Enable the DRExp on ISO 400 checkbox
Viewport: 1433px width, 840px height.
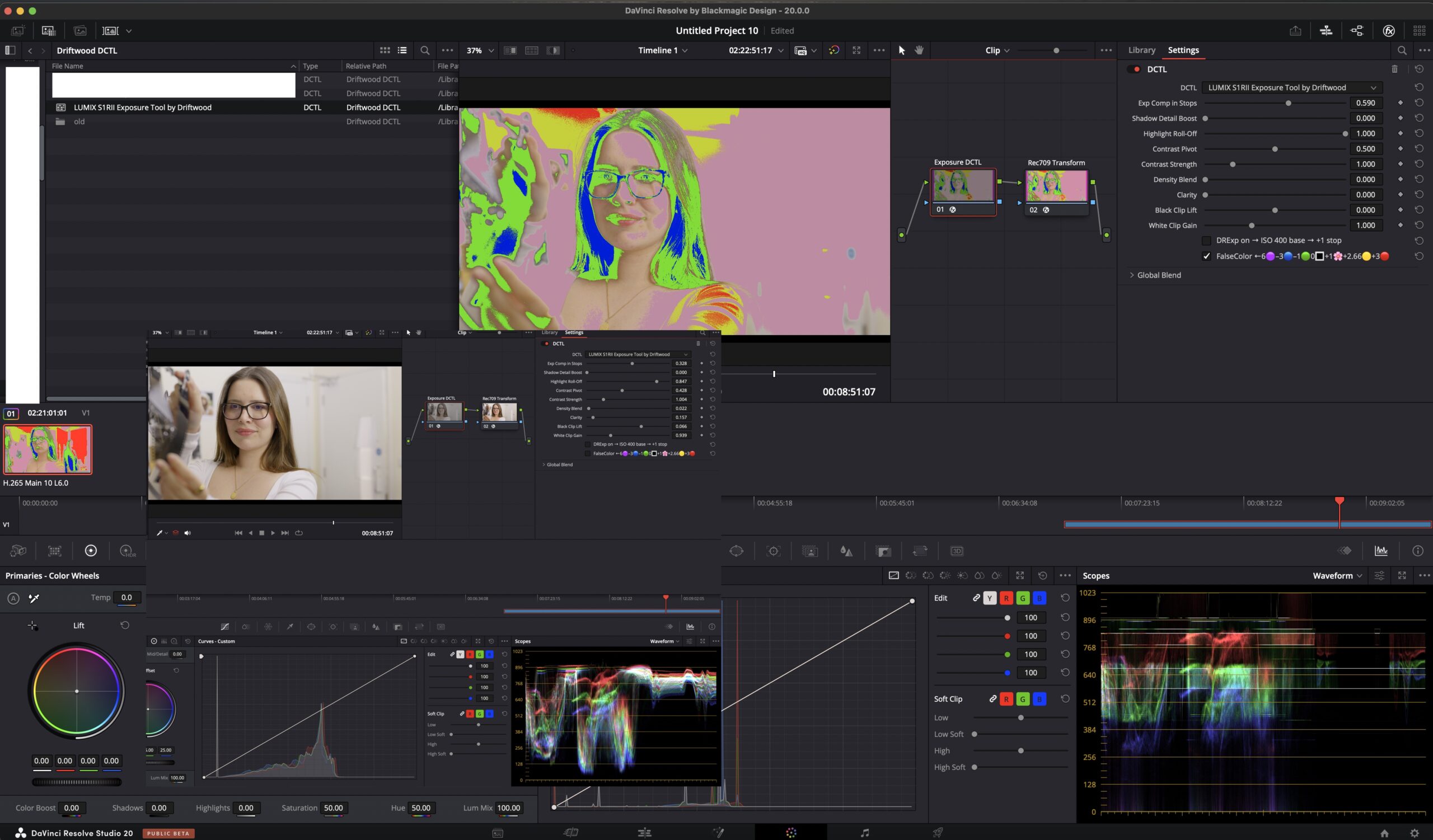click(1206, 241)
